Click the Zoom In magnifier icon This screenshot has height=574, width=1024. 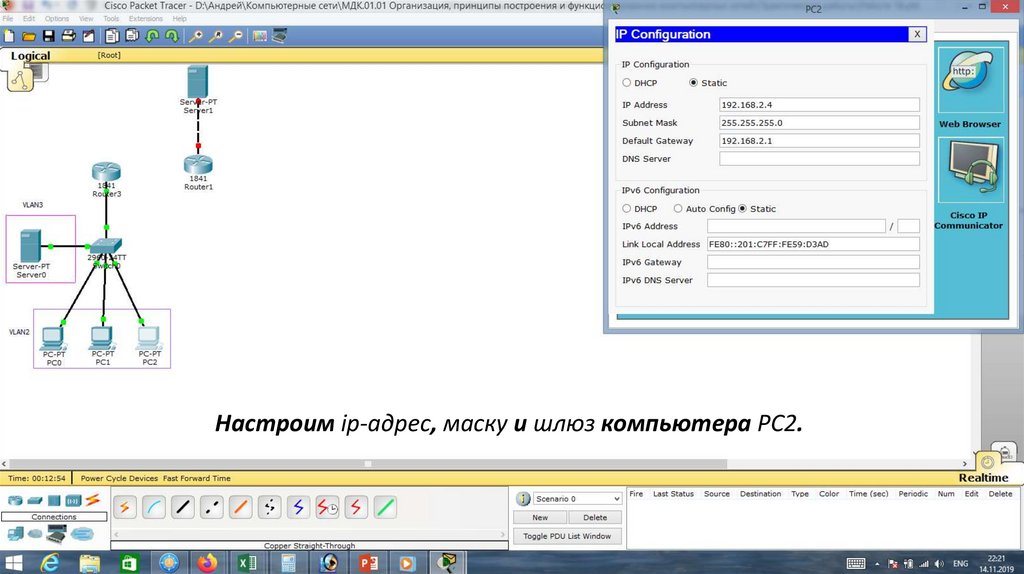coord(195,37)
